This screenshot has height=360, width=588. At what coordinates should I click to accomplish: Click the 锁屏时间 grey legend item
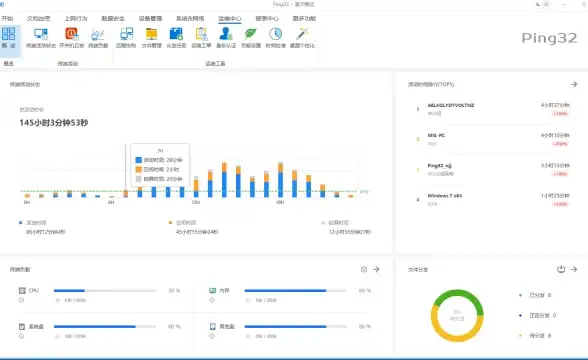tap(335, 223)
